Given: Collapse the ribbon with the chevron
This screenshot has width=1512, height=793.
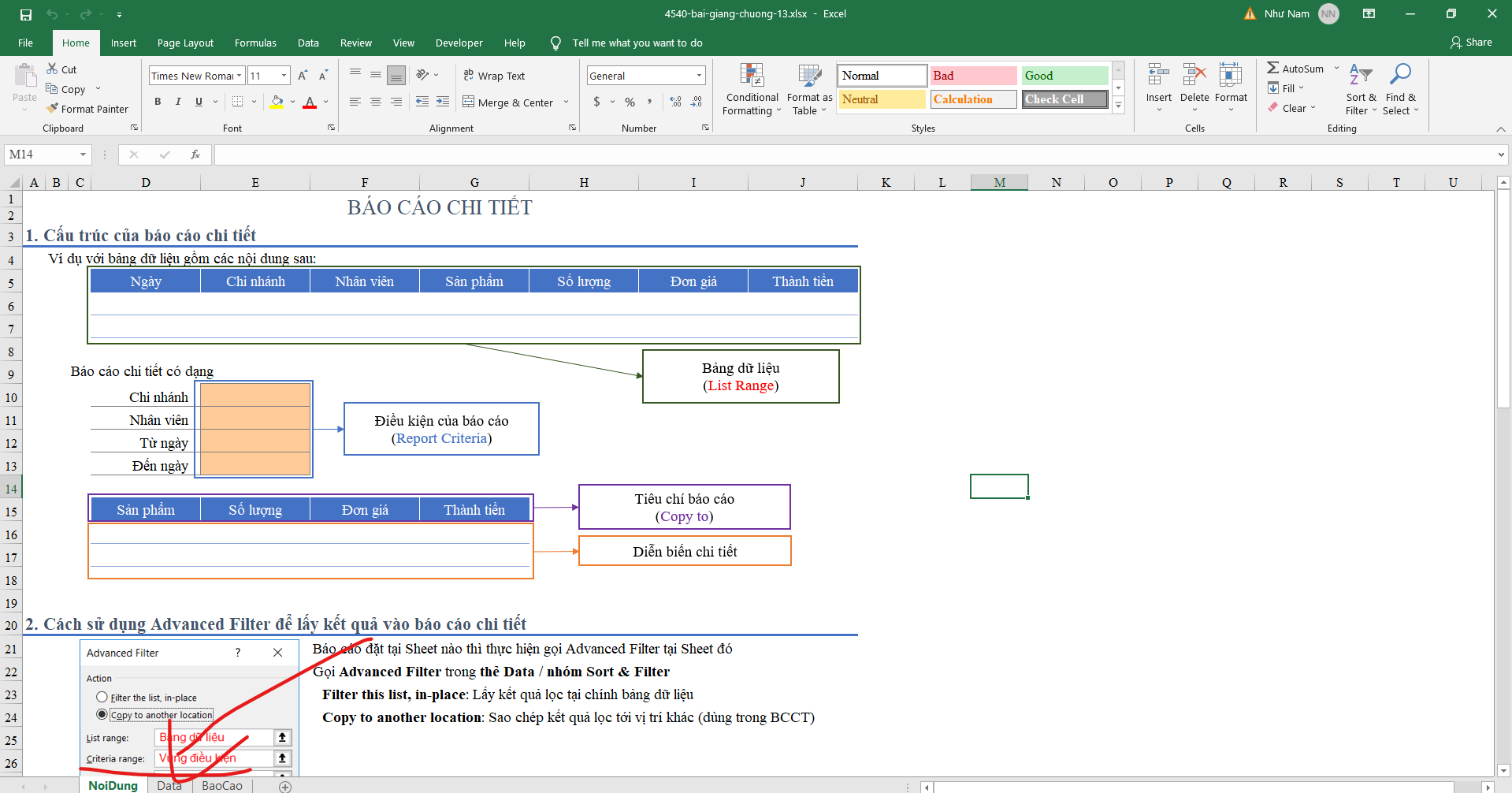Looking at the screenshot, I should 1501,128.
